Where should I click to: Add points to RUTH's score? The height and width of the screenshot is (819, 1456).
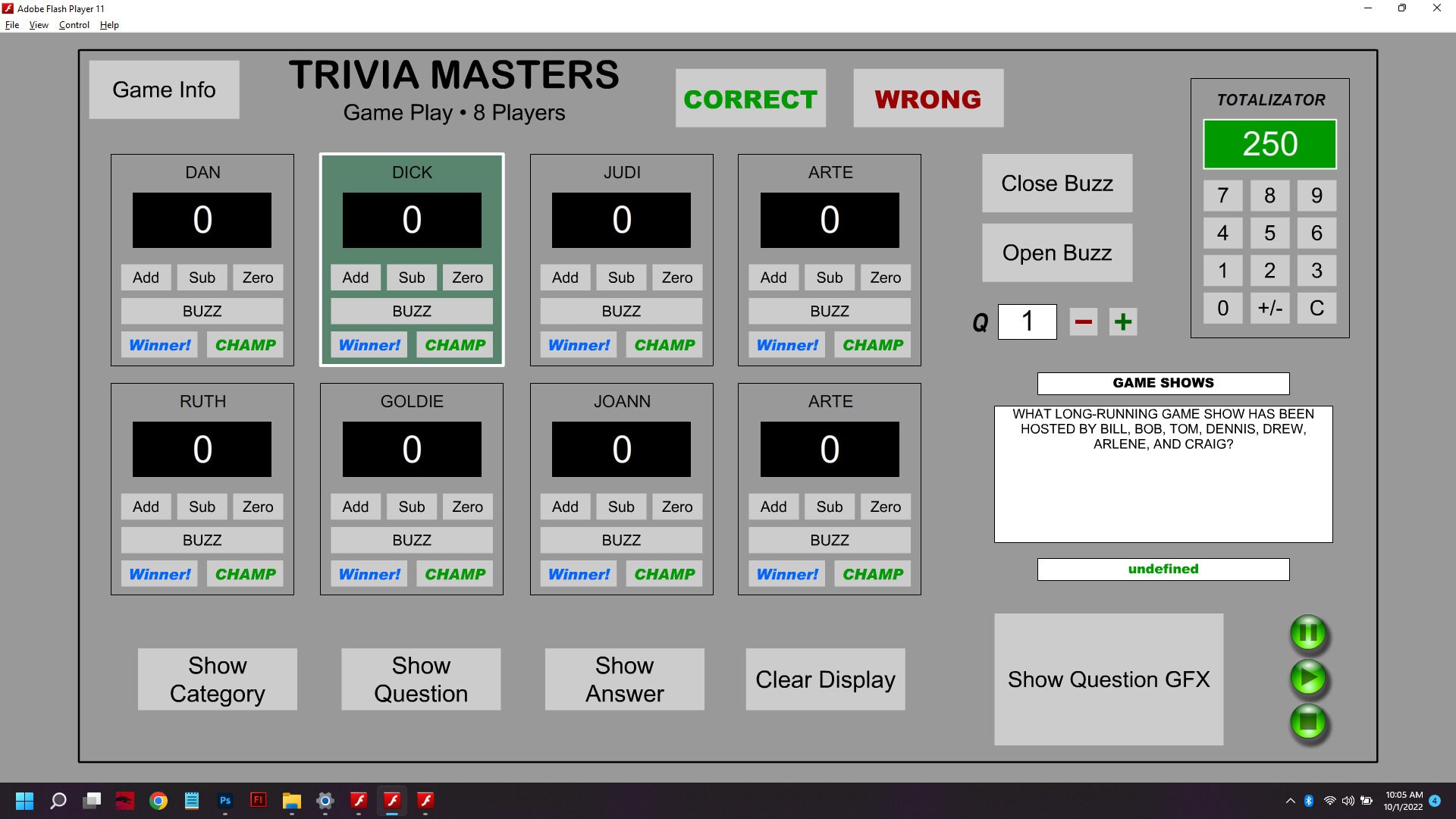(x=146, y=507)
